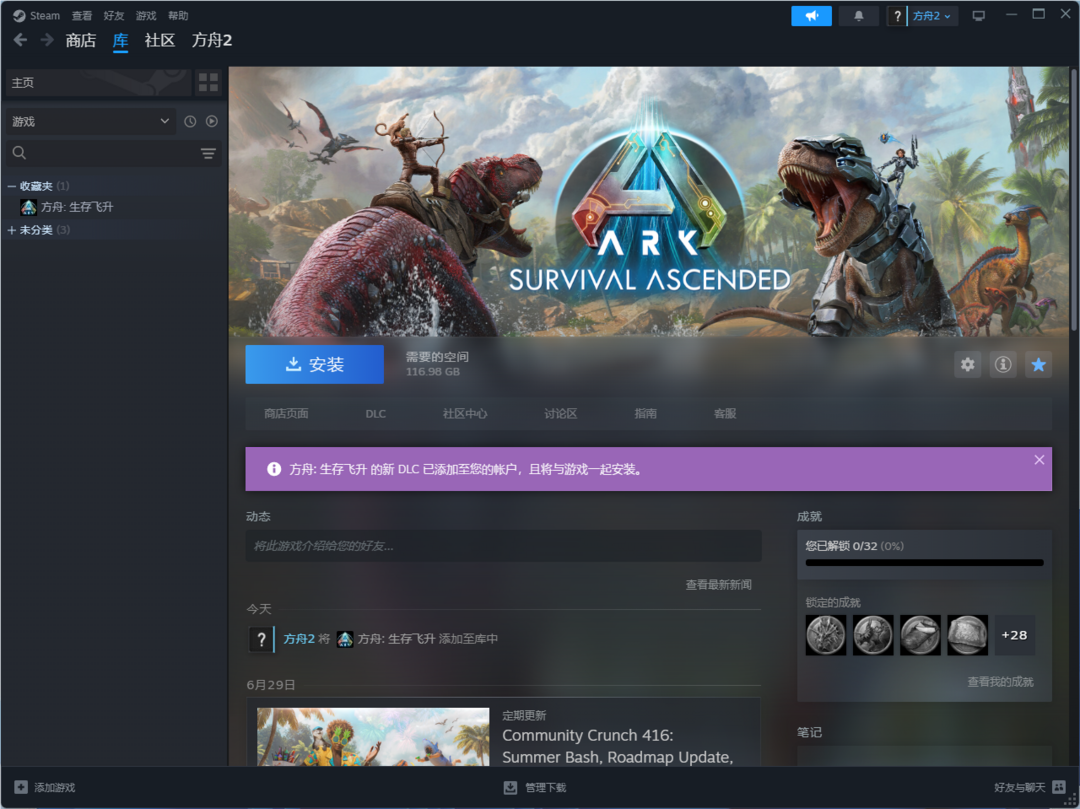This screenshot has width=1080, height=809.
Task: Collapse the 收藏夹 category
Action: [12, 186]
